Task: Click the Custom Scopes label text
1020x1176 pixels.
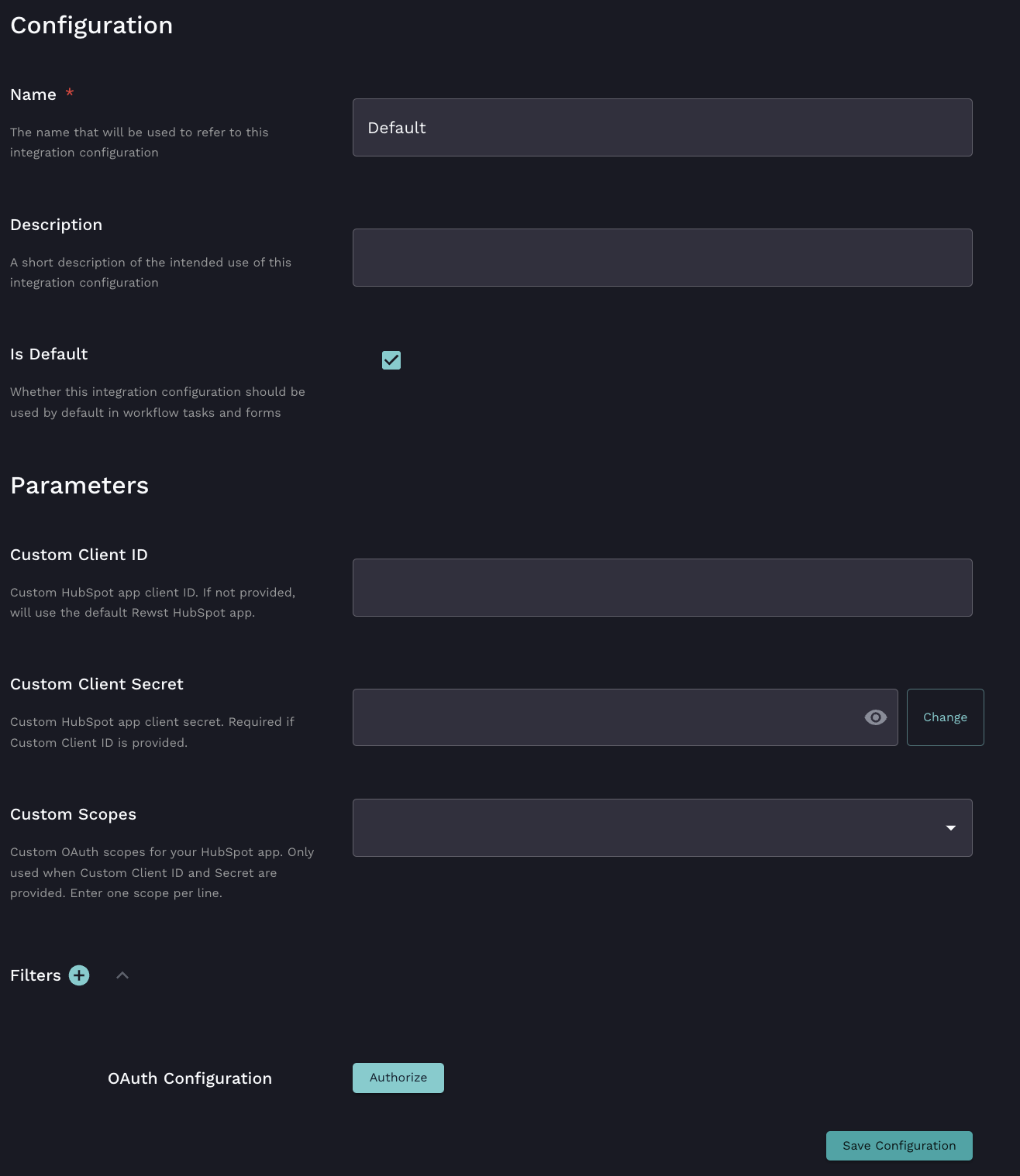Action: click(74, 814)
